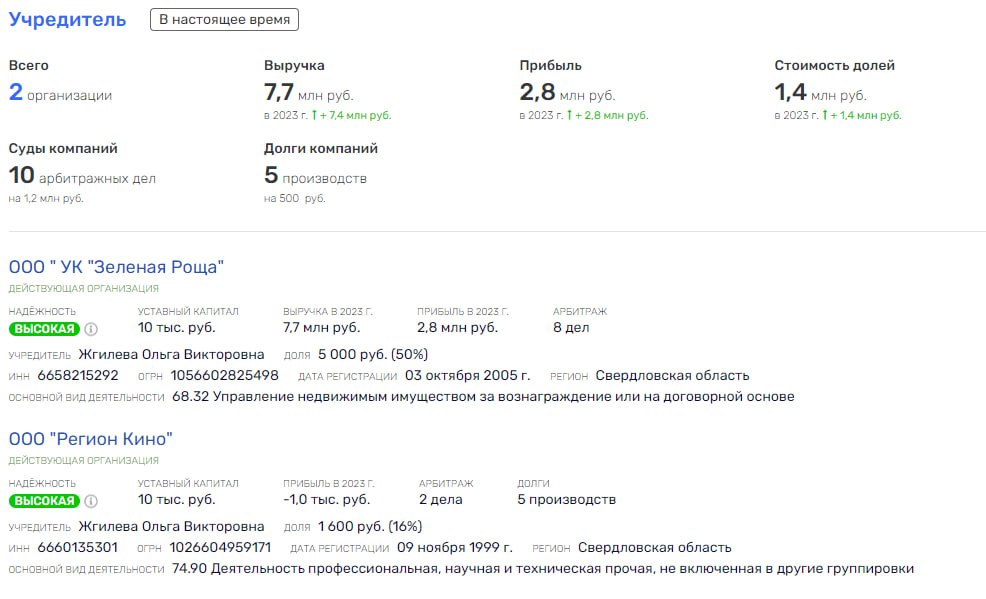
Task: Select the '5 производств' company debts figure in summary
Action: click(x=315, y=175)
